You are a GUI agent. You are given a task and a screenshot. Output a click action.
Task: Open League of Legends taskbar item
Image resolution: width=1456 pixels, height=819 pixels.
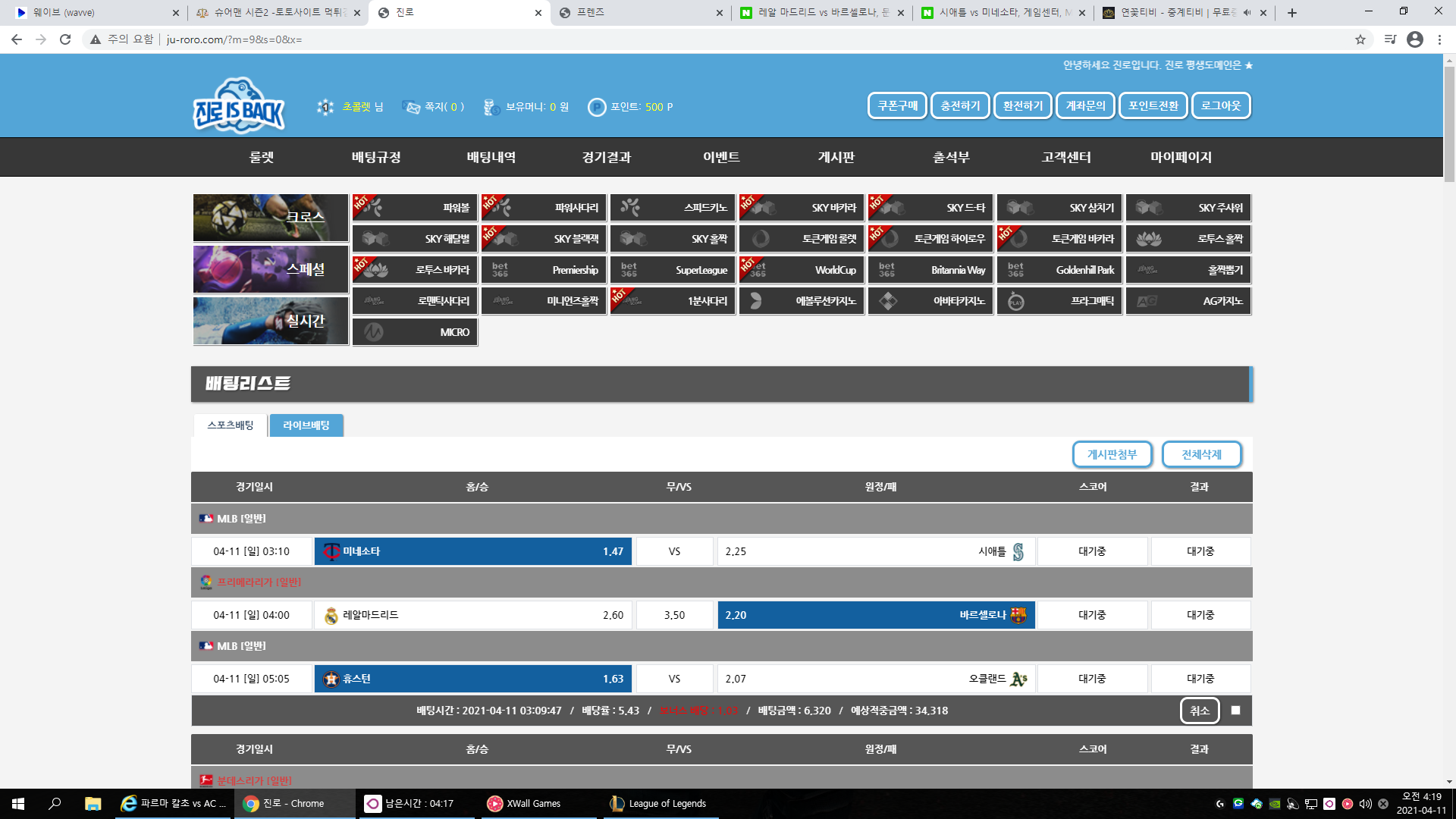pyautogui.click(x=658, y=803)
